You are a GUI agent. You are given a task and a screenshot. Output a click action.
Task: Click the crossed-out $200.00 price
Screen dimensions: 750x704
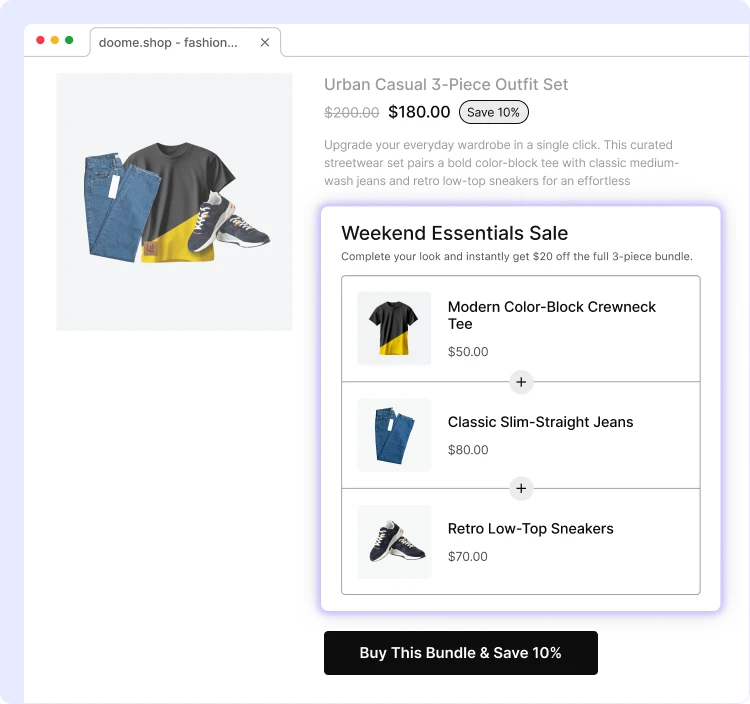click(352, 112)
